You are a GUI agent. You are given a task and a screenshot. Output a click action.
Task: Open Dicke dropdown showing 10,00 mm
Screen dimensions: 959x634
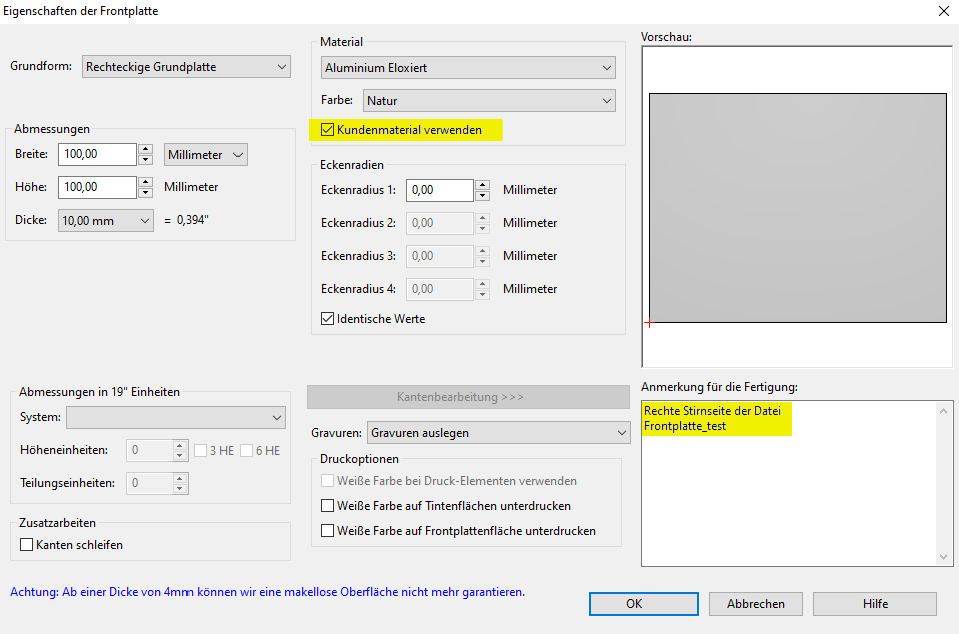point(106,220)
